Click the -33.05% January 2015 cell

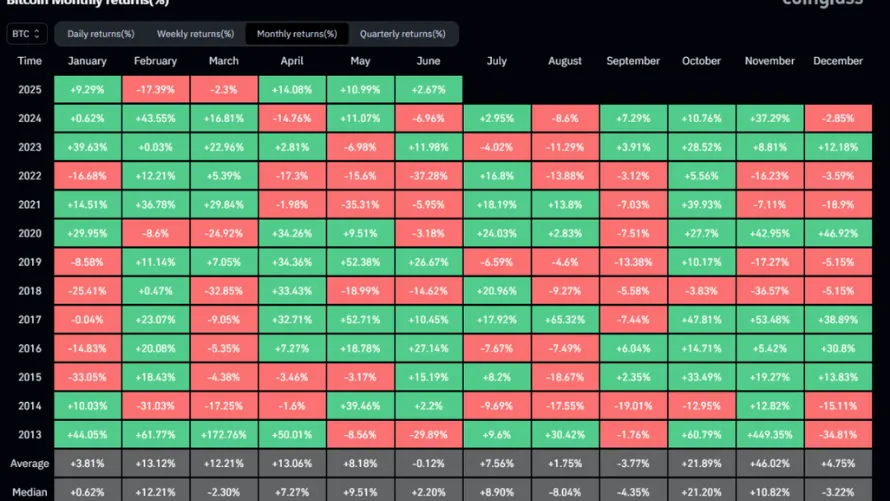pyautogui.click(x=87, y=377)
